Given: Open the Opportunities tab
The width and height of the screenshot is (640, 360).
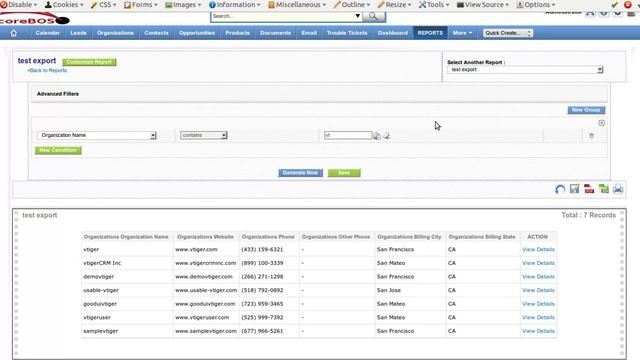Looking at the screenshot, I should [x=197, y=33].
